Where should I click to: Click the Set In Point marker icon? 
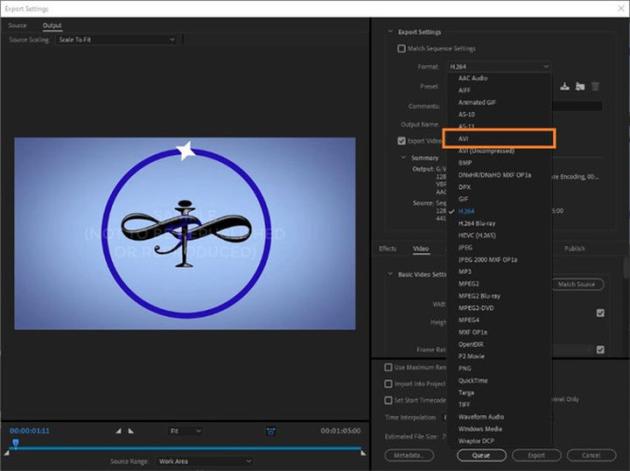click(118, 431)
